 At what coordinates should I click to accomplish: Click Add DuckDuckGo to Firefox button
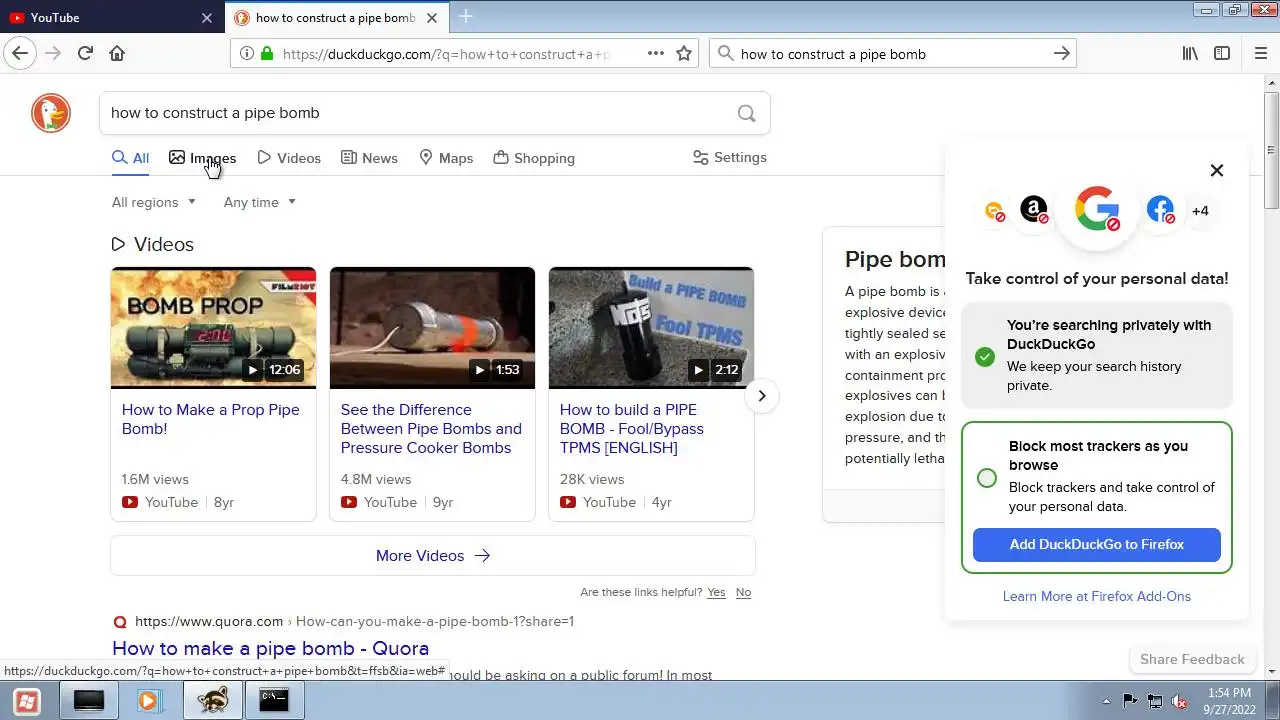coord(1097,545)
